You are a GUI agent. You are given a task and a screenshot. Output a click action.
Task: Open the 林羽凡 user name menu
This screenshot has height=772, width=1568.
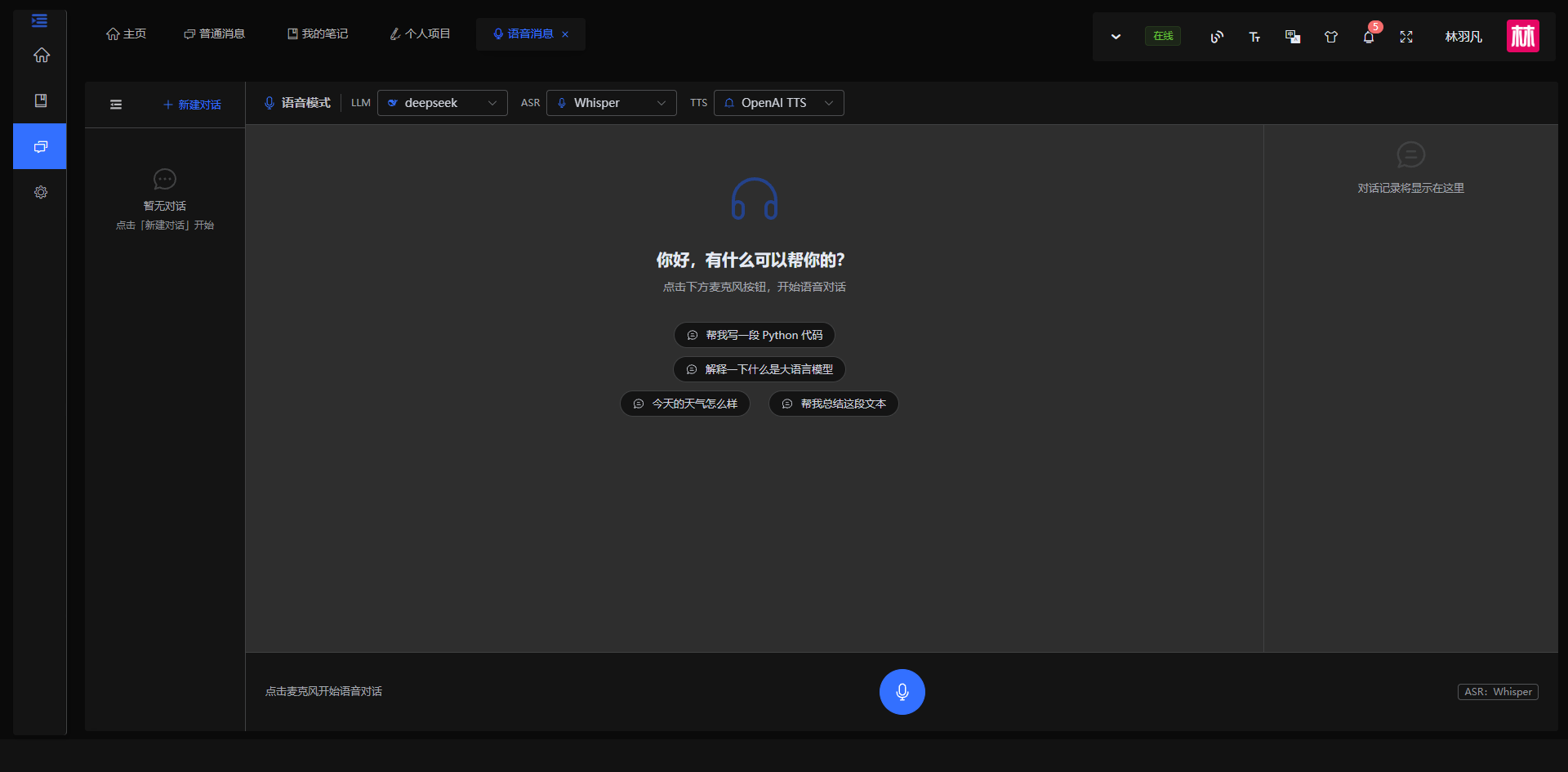tap(1463, 37)
